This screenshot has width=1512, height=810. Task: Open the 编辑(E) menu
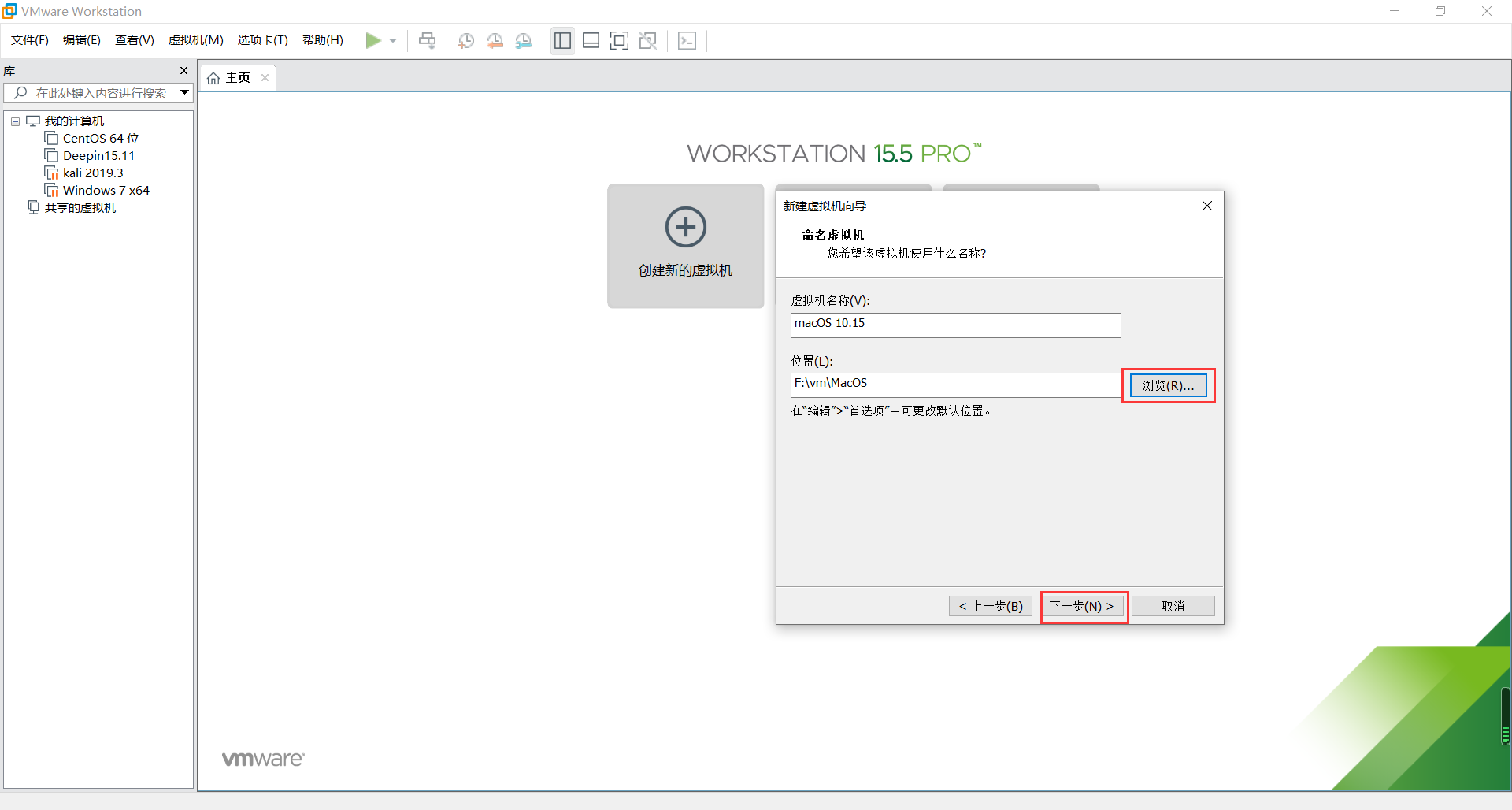pos(82,40)
